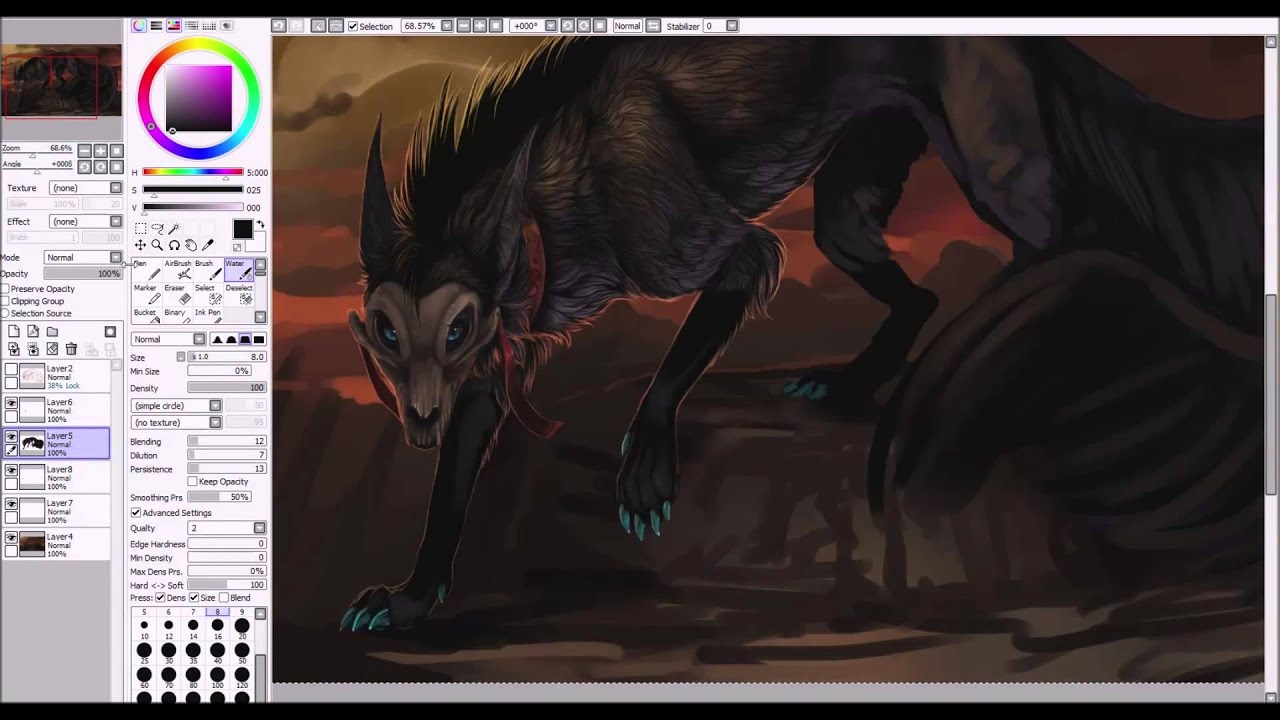Select the AirBrush tool

[178, 269]
